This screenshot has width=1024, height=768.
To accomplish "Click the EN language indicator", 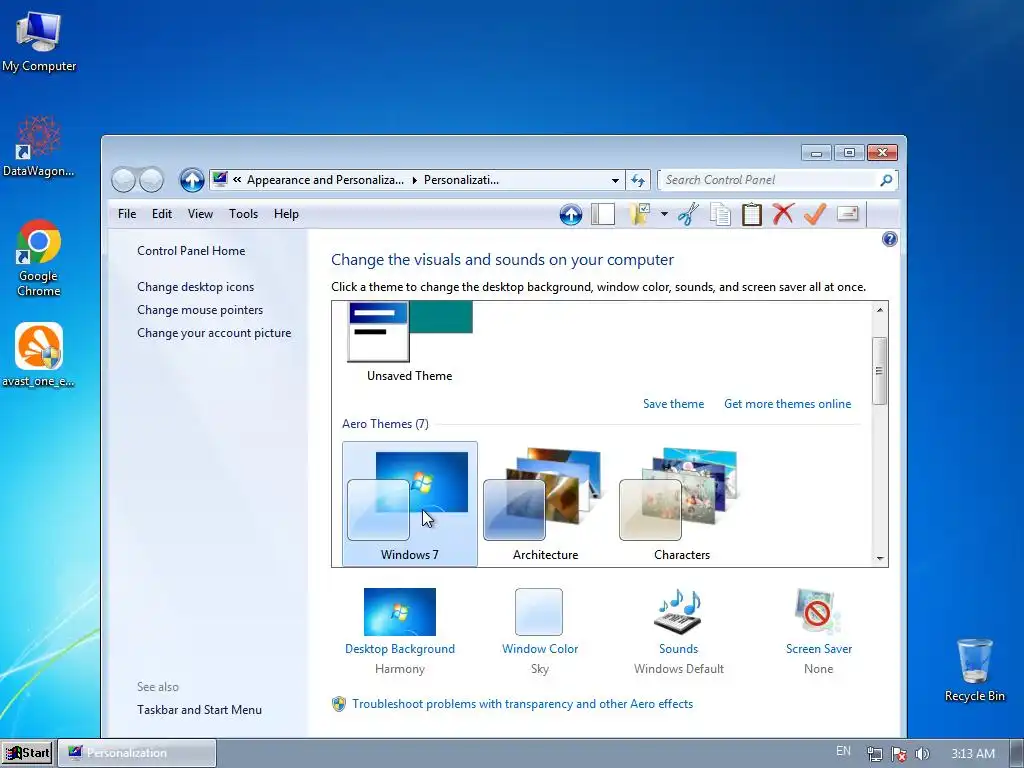I will 843,752.
